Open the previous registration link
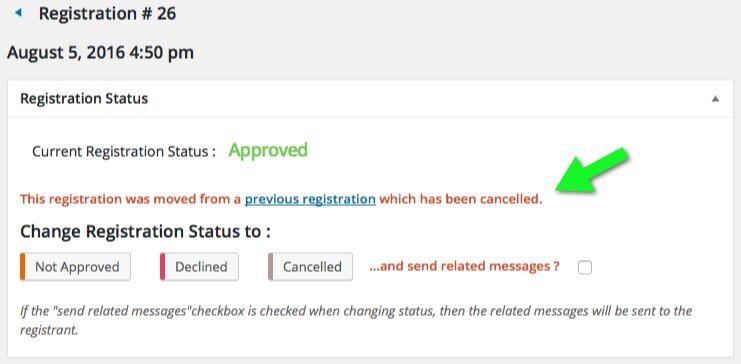Image resolution: width=741 pixels, height=364 pixels. tap(310, 199)
